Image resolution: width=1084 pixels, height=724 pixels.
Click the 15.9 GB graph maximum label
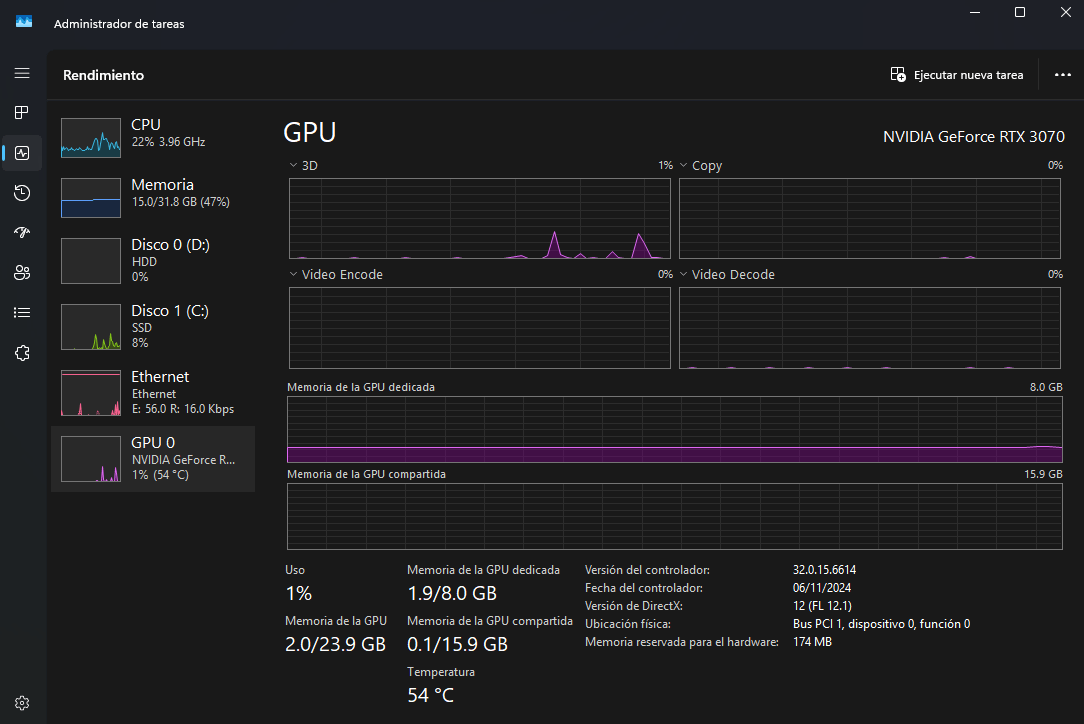pos(1043,474)
